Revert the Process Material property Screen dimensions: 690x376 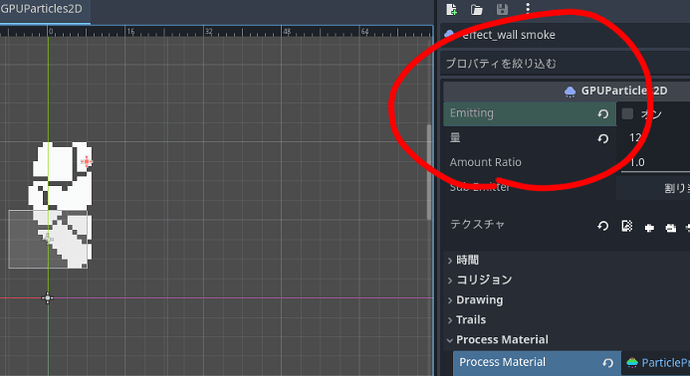608,363
